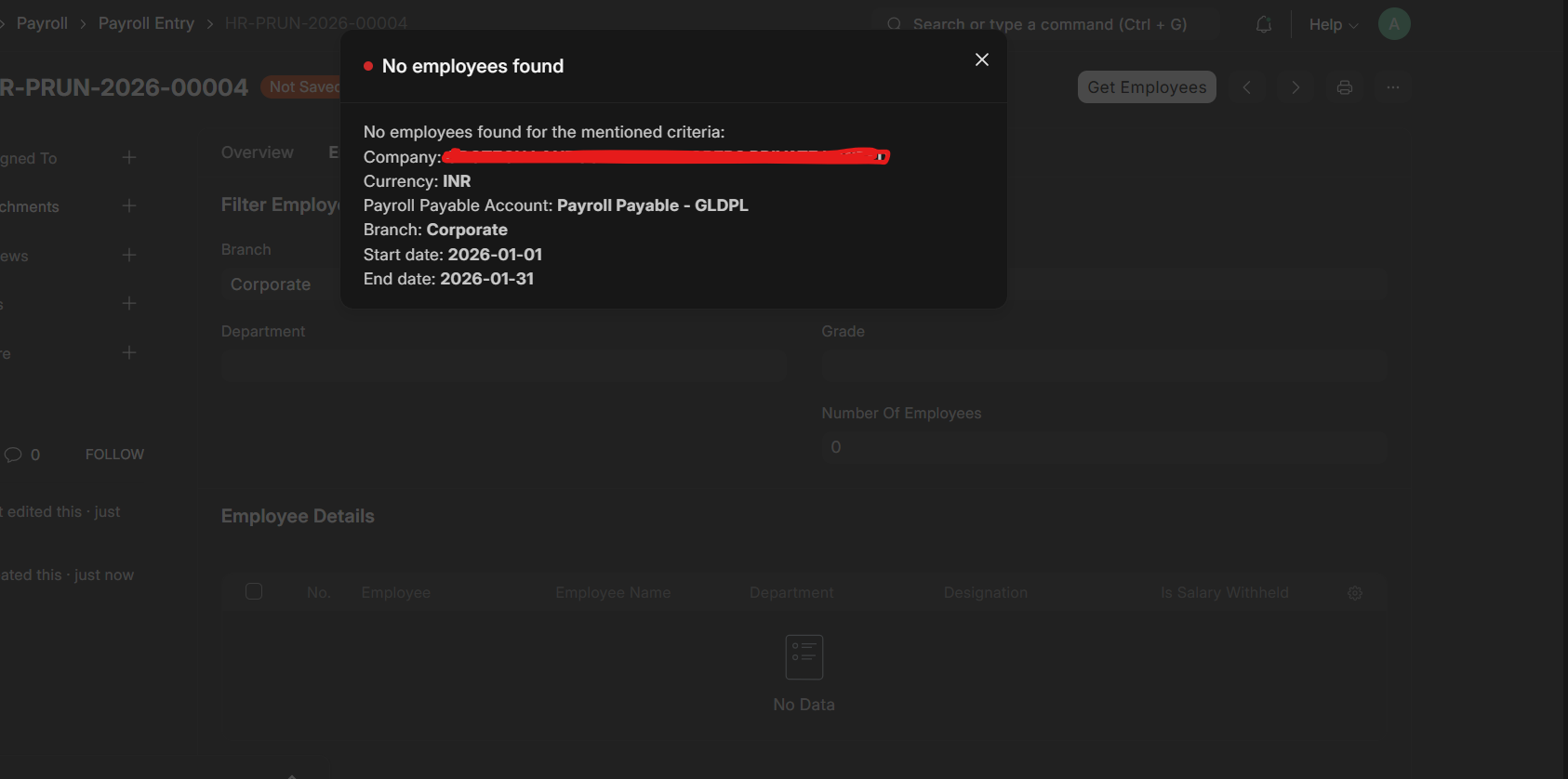Toggle select-all checkbox in Employee Details table

(x=254, y=592)
